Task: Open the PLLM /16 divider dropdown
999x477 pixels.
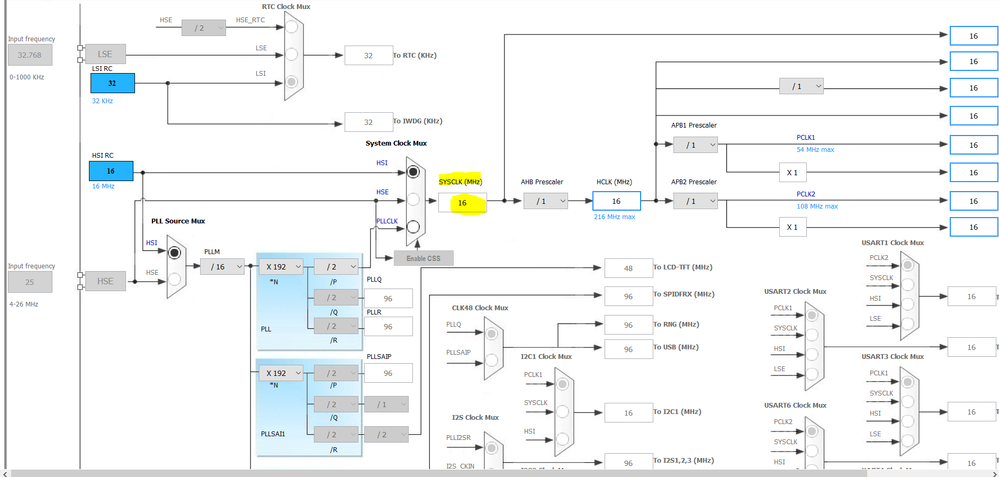Action: 222,267
